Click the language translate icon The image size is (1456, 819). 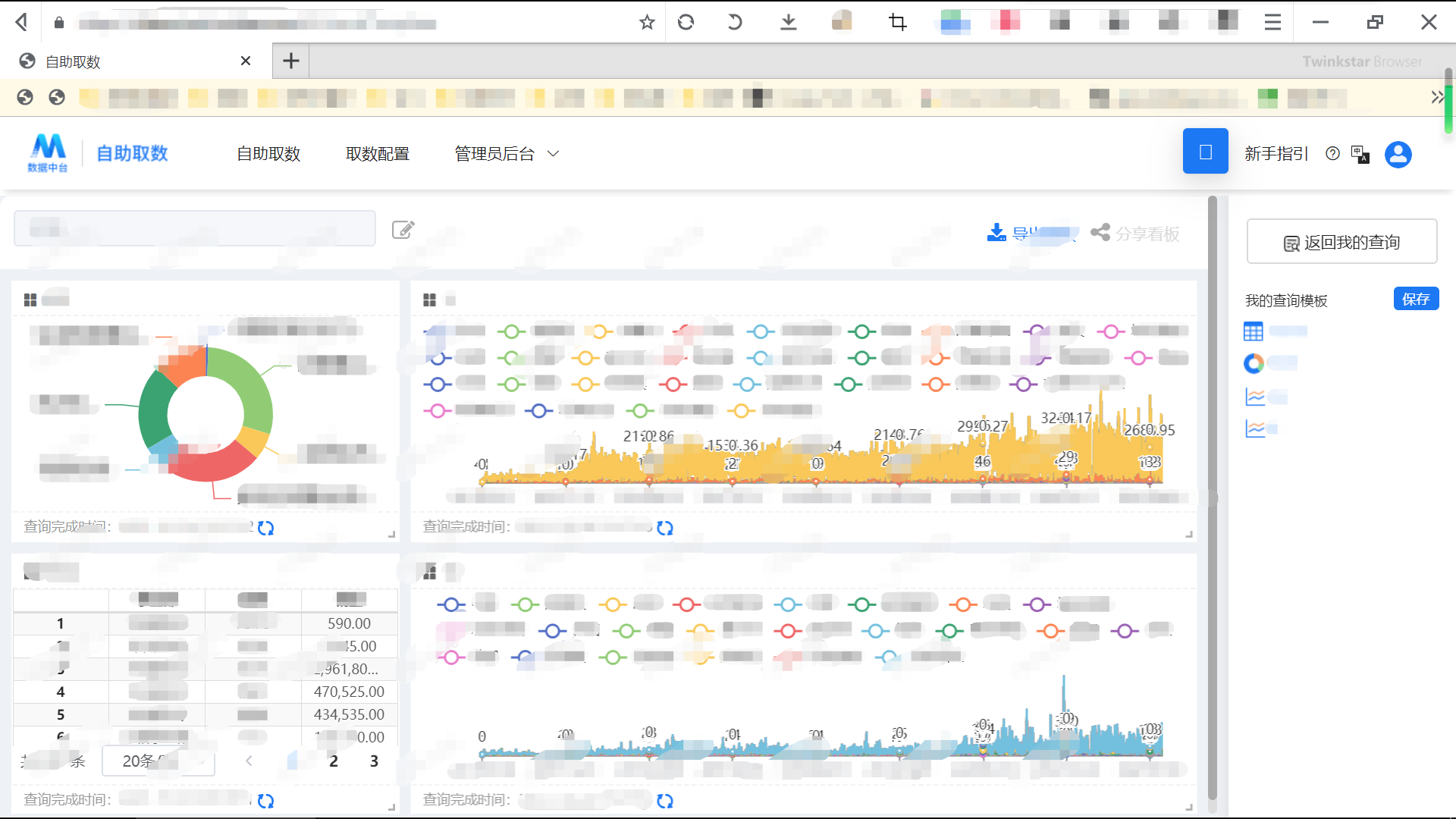tap(1360, 154)
